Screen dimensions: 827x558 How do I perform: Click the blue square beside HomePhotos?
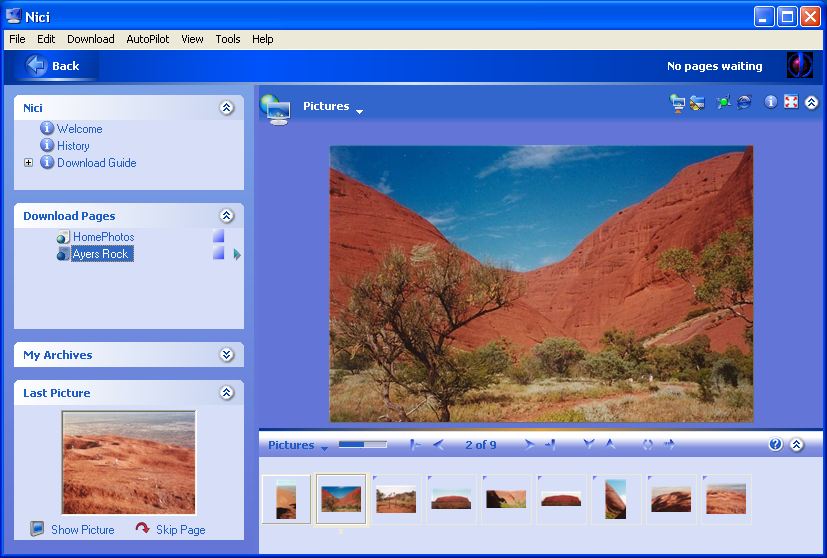pyautogui.click(x=218, y=236)
